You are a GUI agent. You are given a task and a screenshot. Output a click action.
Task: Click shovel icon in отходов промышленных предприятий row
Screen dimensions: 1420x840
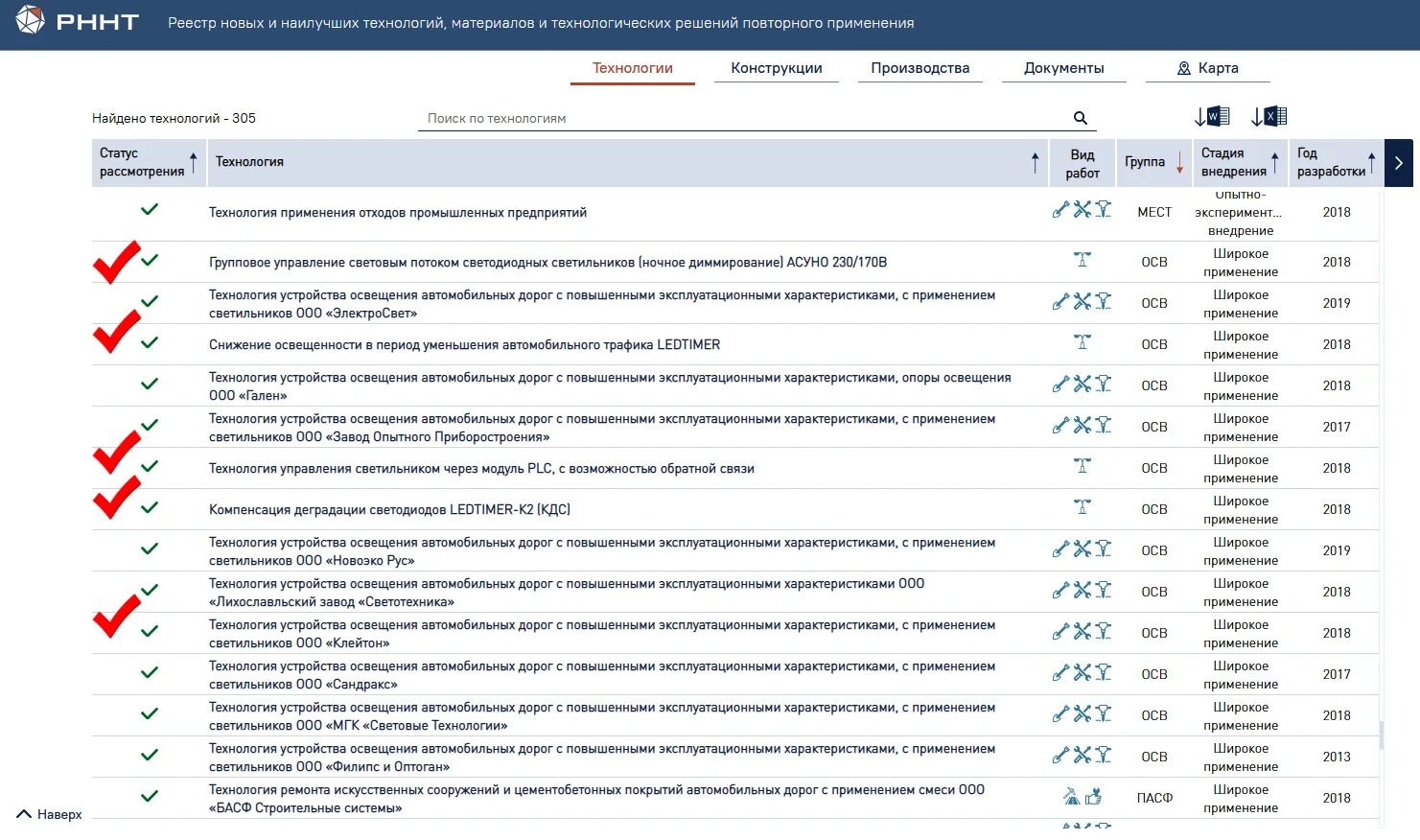click(1060, 209)
